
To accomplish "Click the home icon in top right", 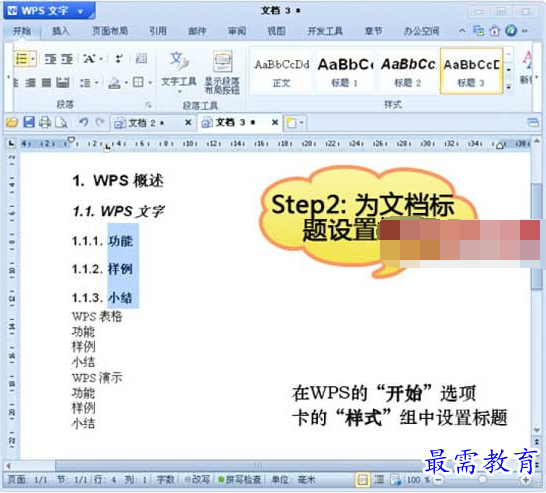I will click(495, 31).
